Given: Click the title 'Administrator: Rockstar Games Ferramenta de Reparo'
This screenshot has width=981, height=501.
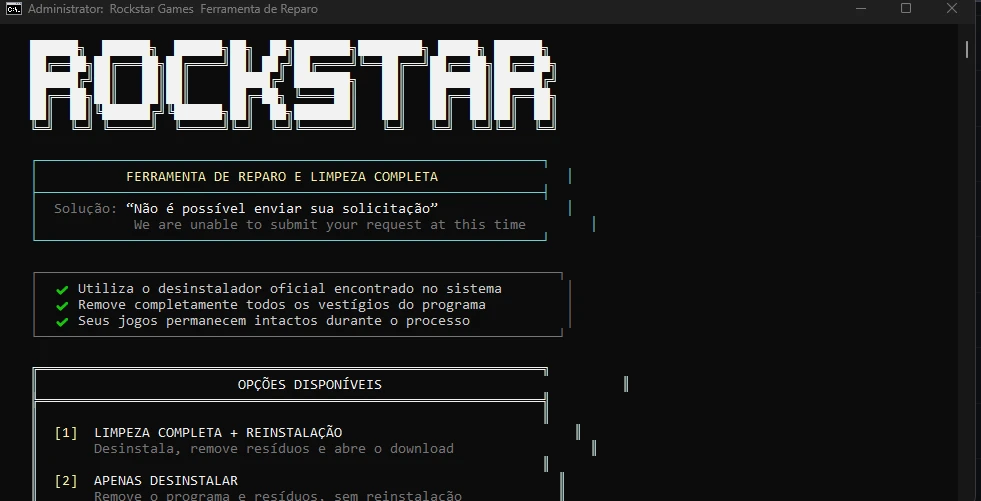Looking at the screenshot, I should 173,9.
